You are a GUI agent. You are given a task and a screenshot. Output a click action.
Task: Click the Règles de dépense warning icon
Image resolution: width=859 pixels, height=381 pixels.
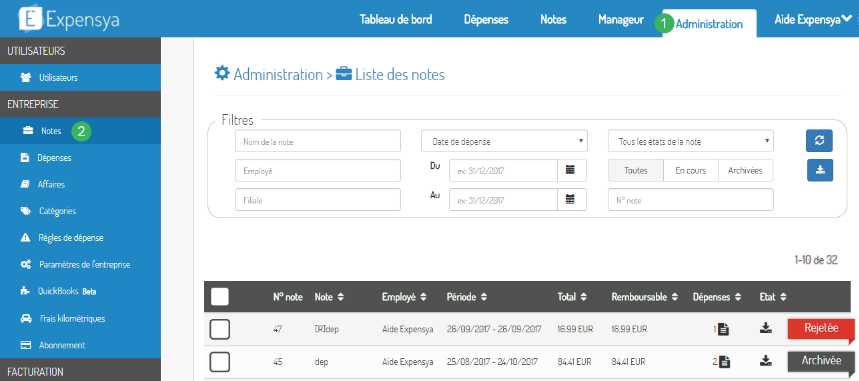[x=25, y=238]
